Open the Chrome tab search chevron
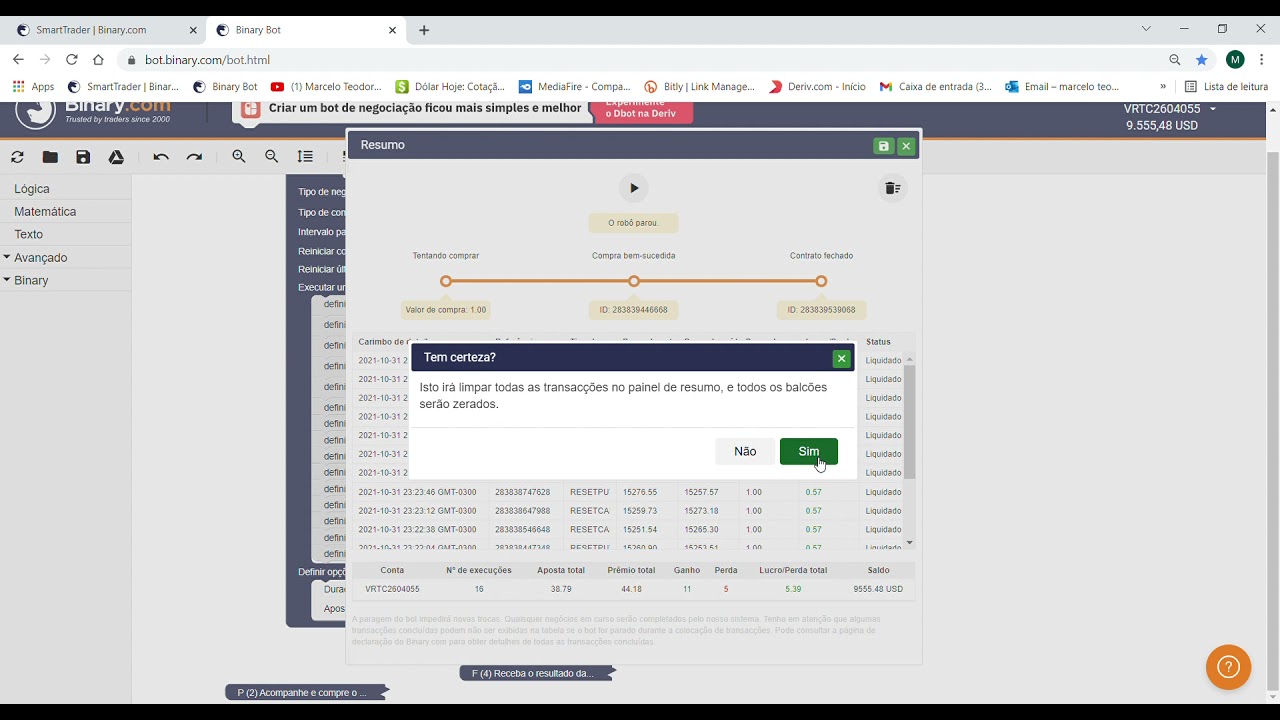Screen dimensions: 1280x720 pyautogui.click(x=1146, y=29)
